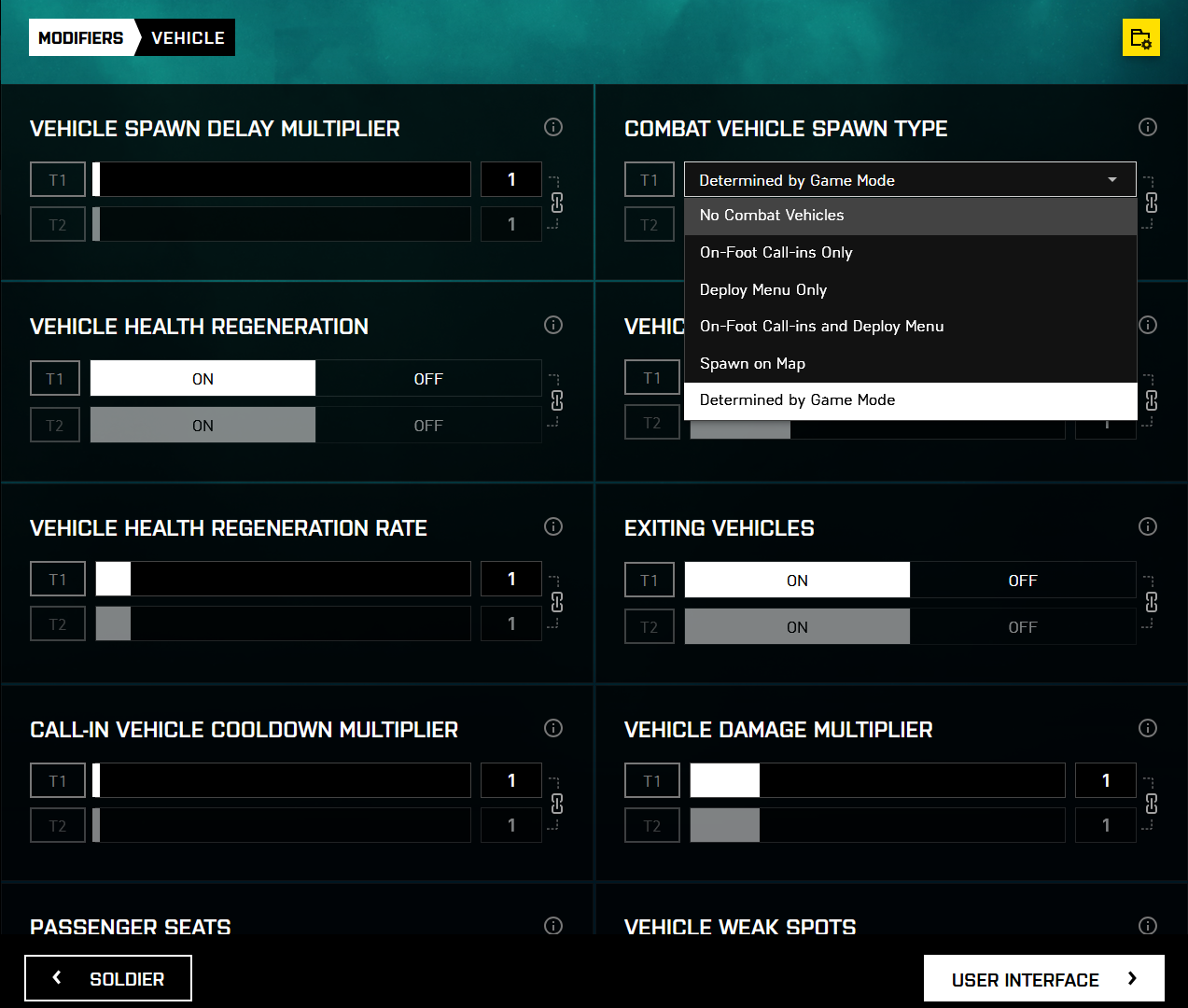Edit T1 Vehicle Health Regeneration Rate value field
This screenshot has height=1008, width=1188.
pos(511,579)
